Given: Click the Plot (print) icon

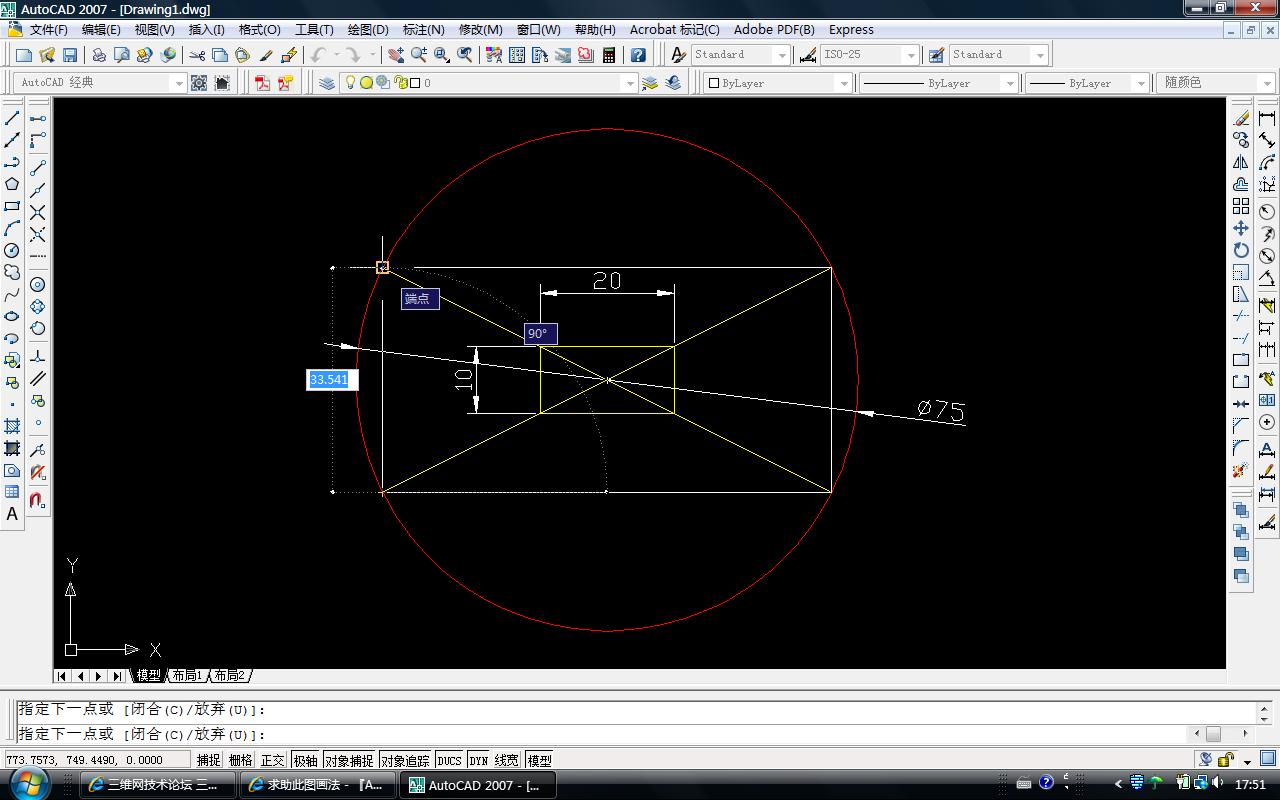Looking at the screenshot, I should coord(98,55).
